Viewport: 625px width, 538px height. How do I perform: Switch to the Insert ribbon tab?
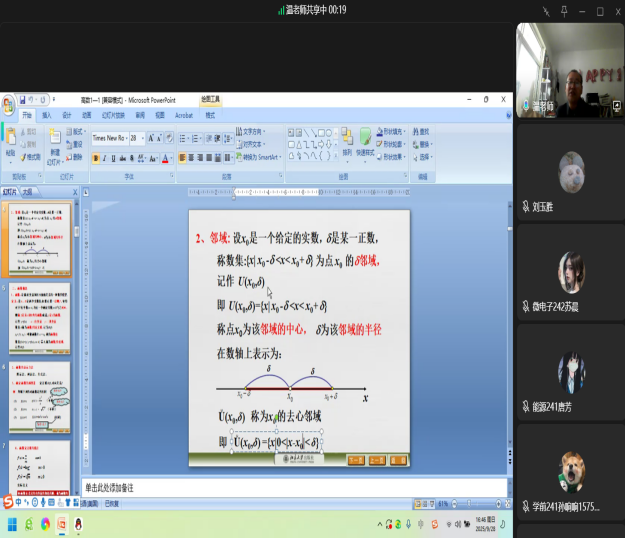coord(47,115)
